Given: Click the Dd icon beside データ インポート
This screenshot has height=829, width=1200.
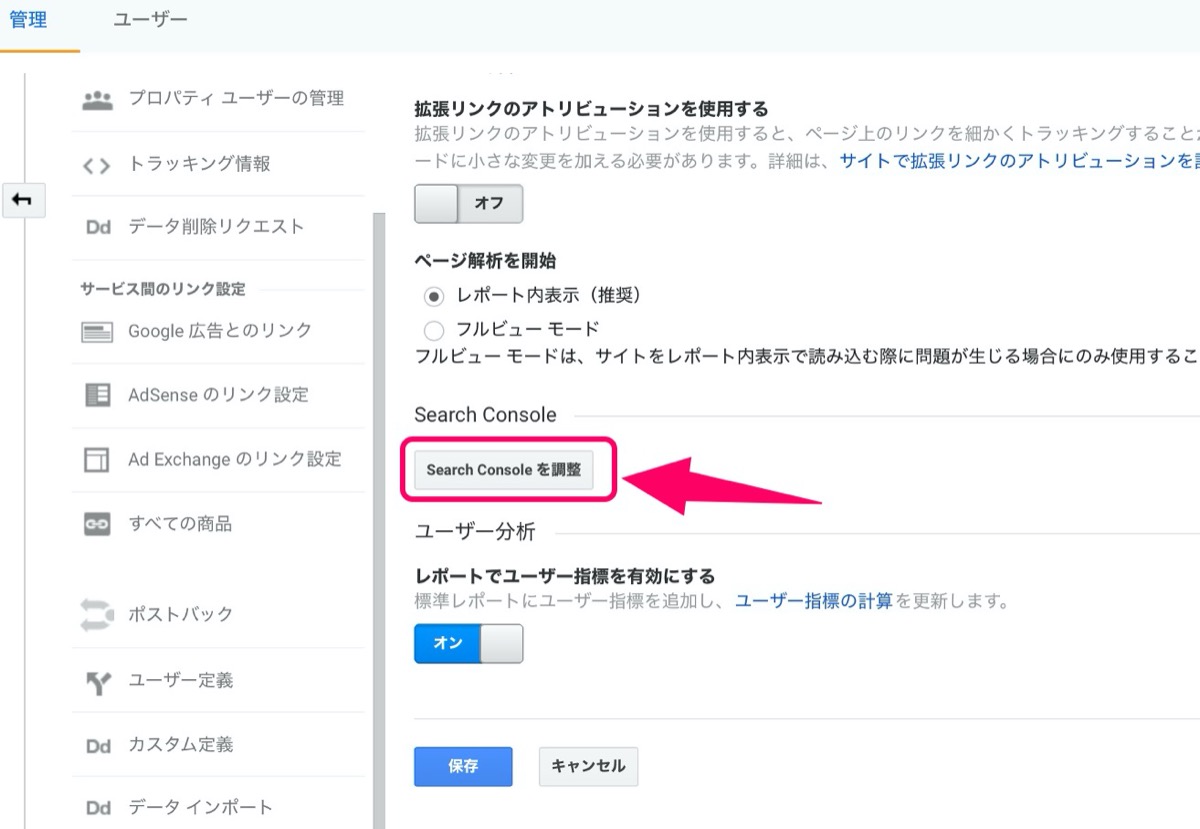Looking at the screenshot, I should click(x=98, y=808).
